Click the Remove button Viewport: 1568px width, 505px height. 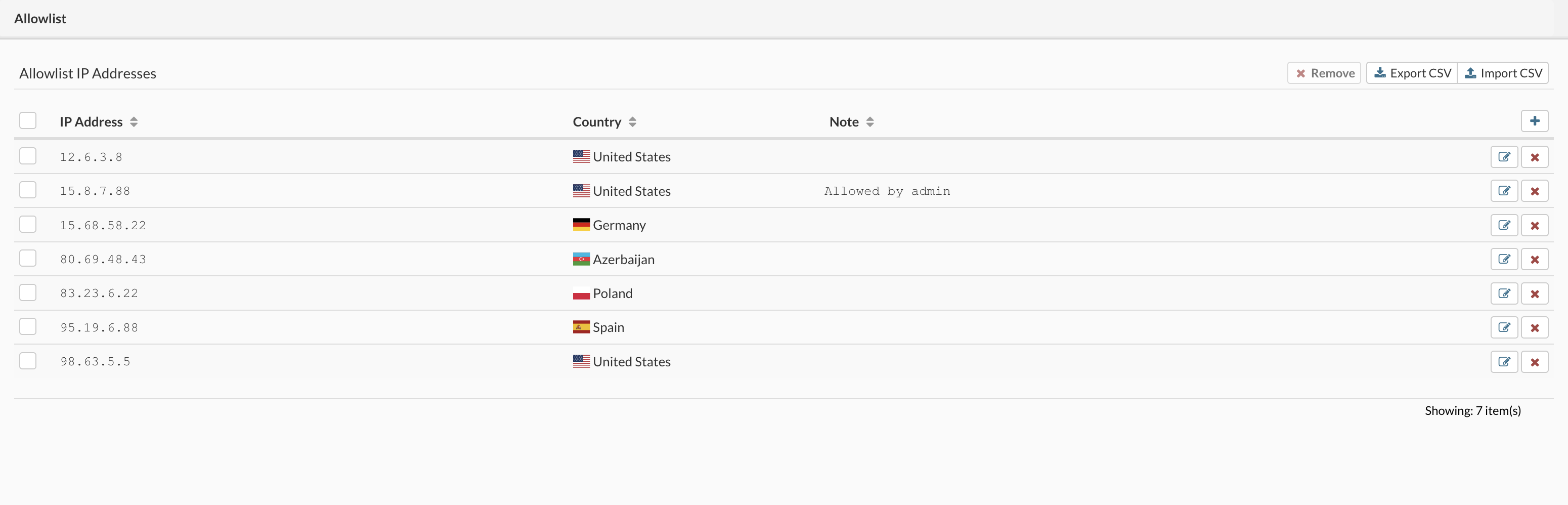click(1324, 73)
